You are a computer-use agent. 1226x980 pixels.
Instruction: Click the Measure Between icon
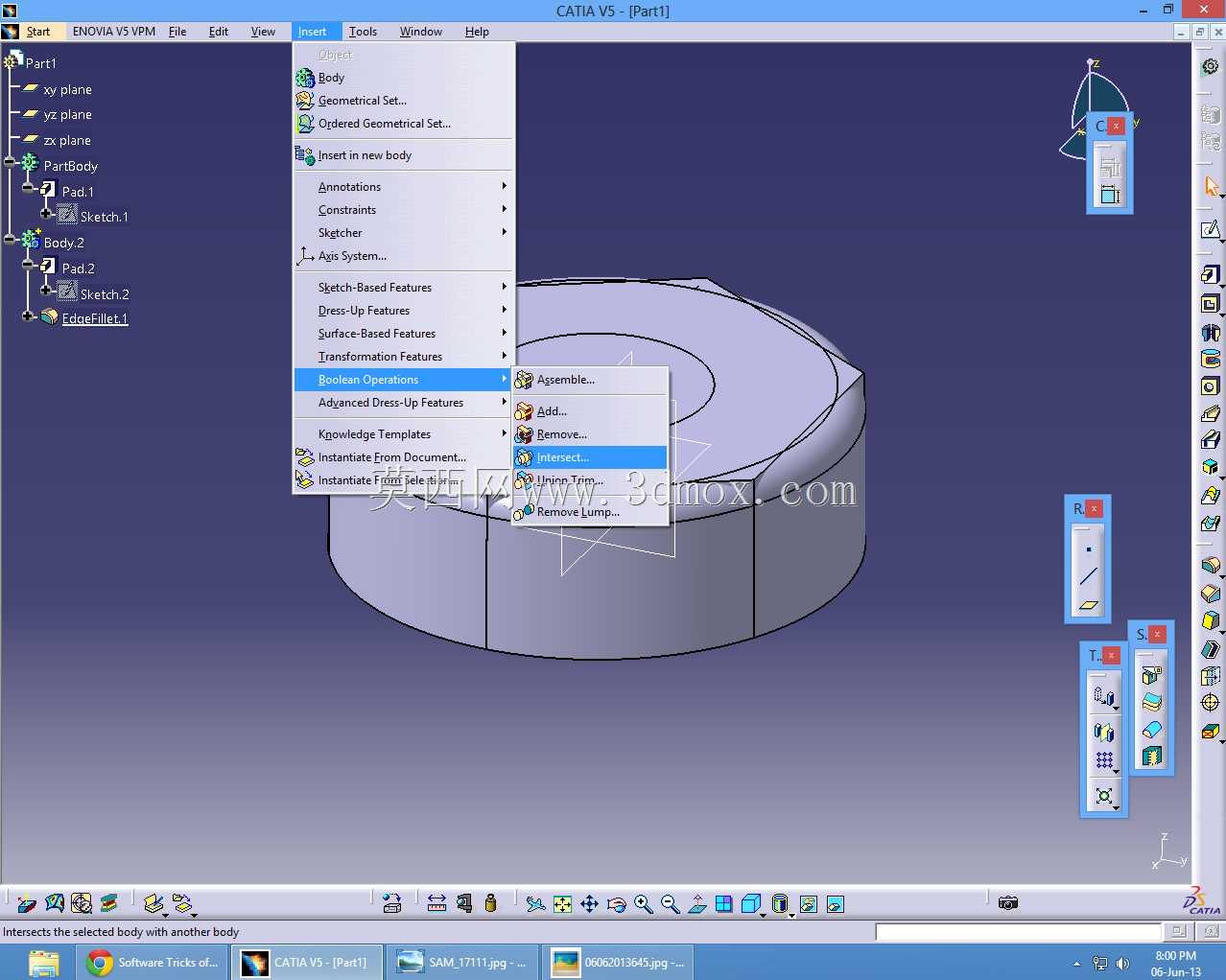[436, 903]
